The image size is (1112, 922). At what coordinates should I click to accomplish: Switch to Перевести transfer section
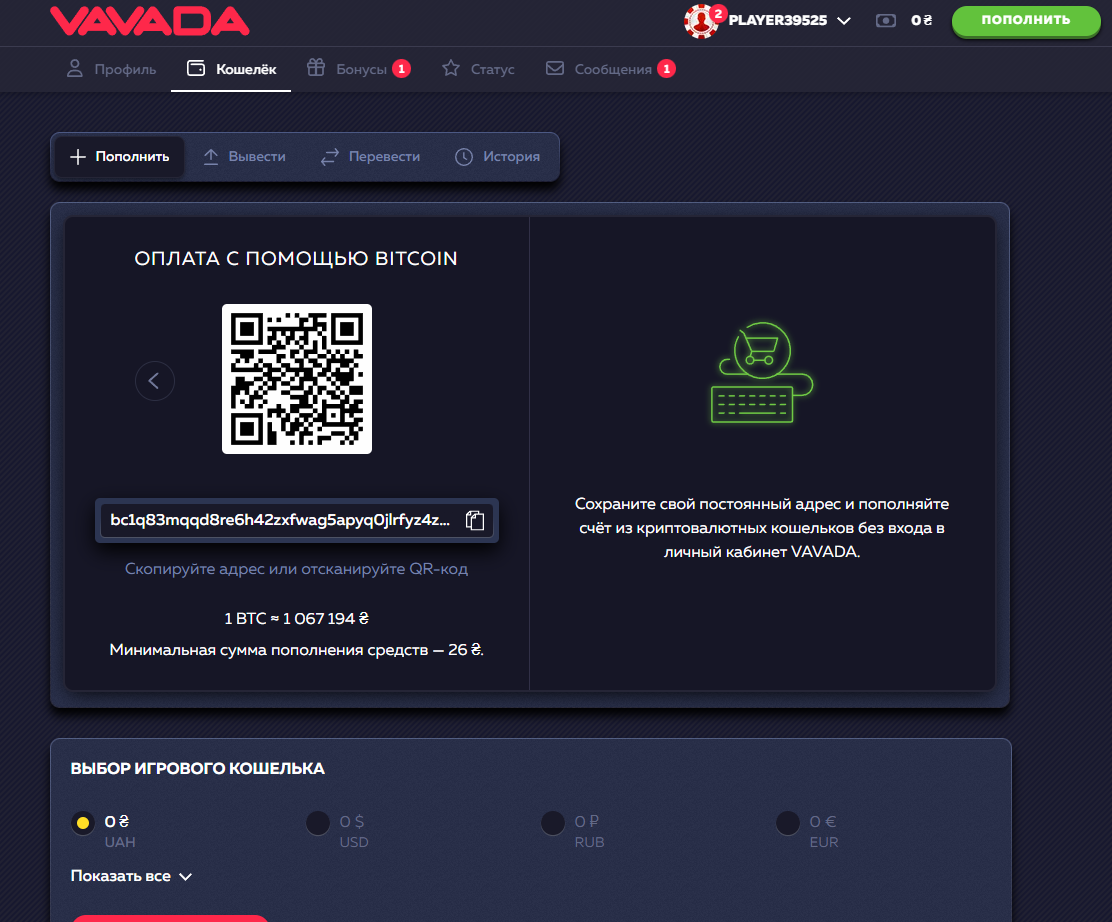(x=369, y=157)
